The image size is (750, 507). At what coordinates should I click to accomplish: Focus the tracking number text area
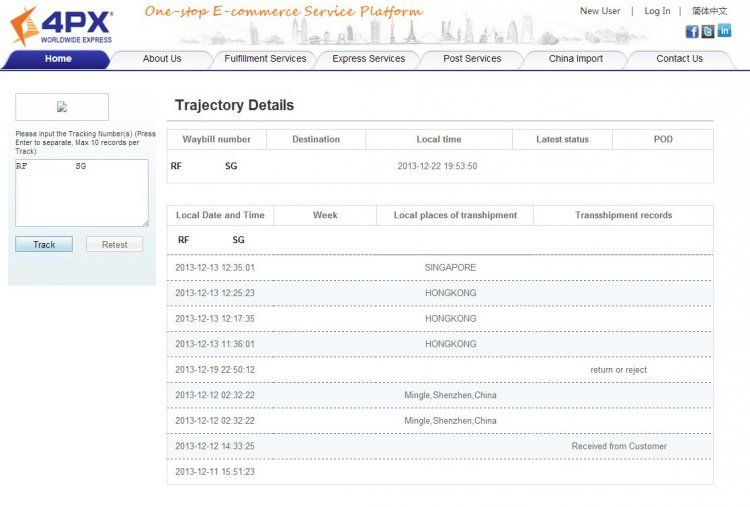(82, 193)
